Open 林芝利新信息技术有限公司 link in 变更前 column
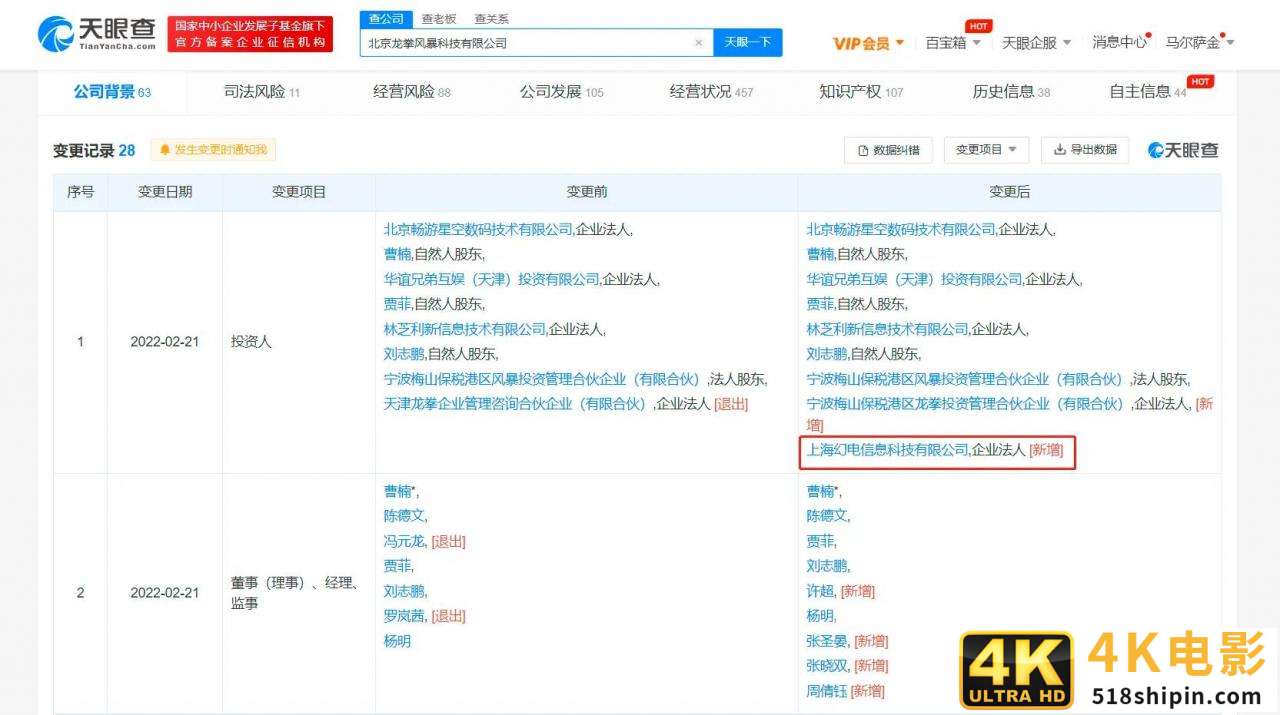 pos(465,329)
